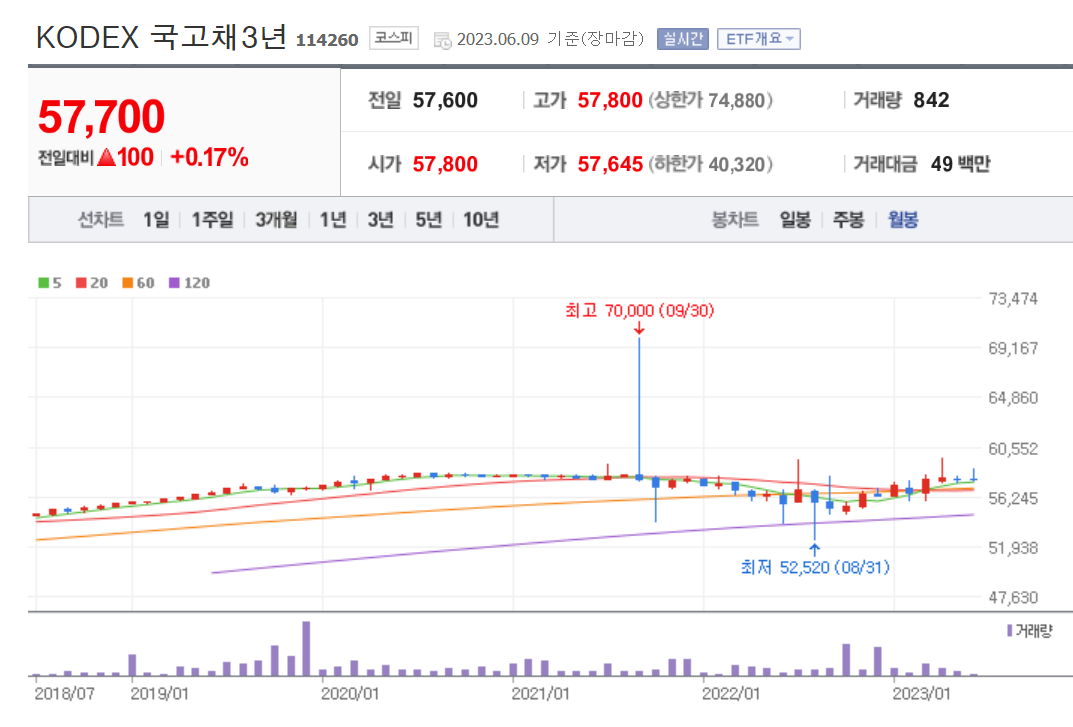Viewport: 1073px width, 727px height.
Task: Click the tall blue candle under 최고 marker
Action: 639,409
